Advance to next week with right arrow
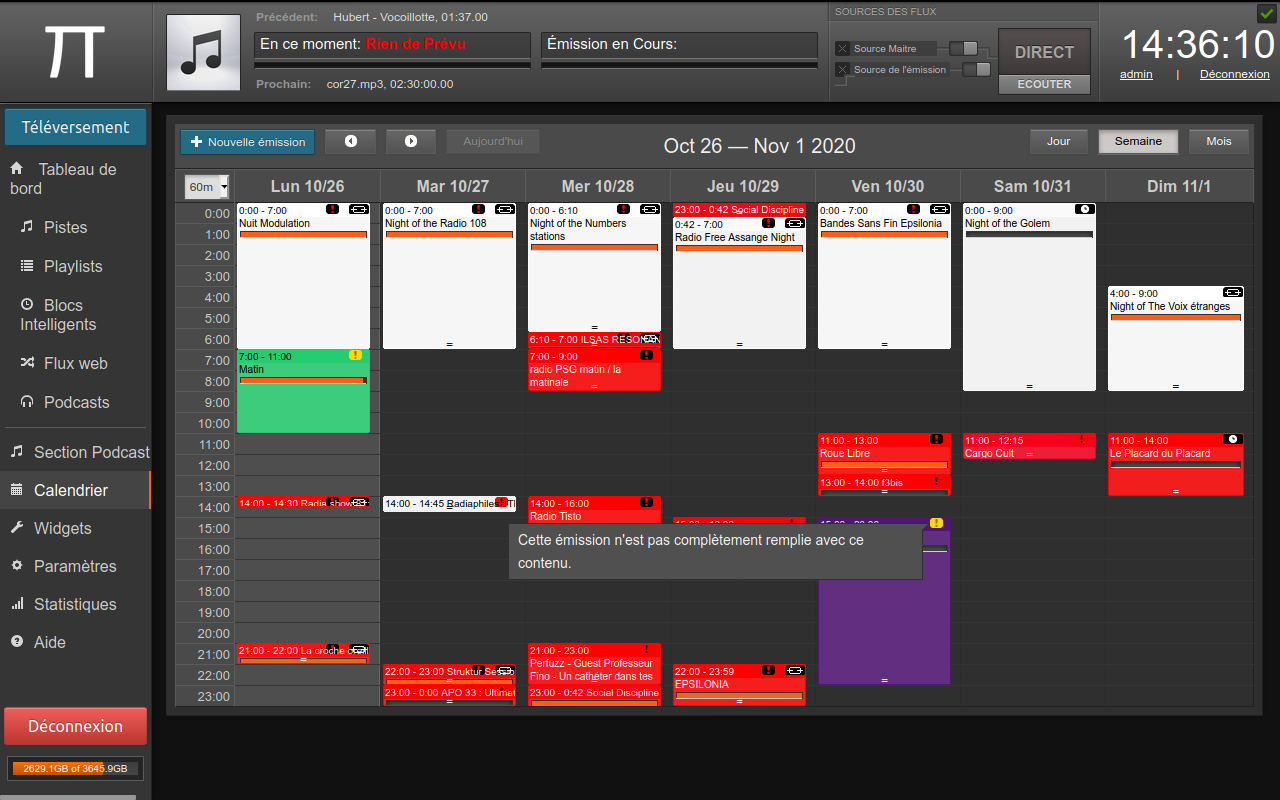Screen dimensions: 1280x800 click(x=411, y=141)
